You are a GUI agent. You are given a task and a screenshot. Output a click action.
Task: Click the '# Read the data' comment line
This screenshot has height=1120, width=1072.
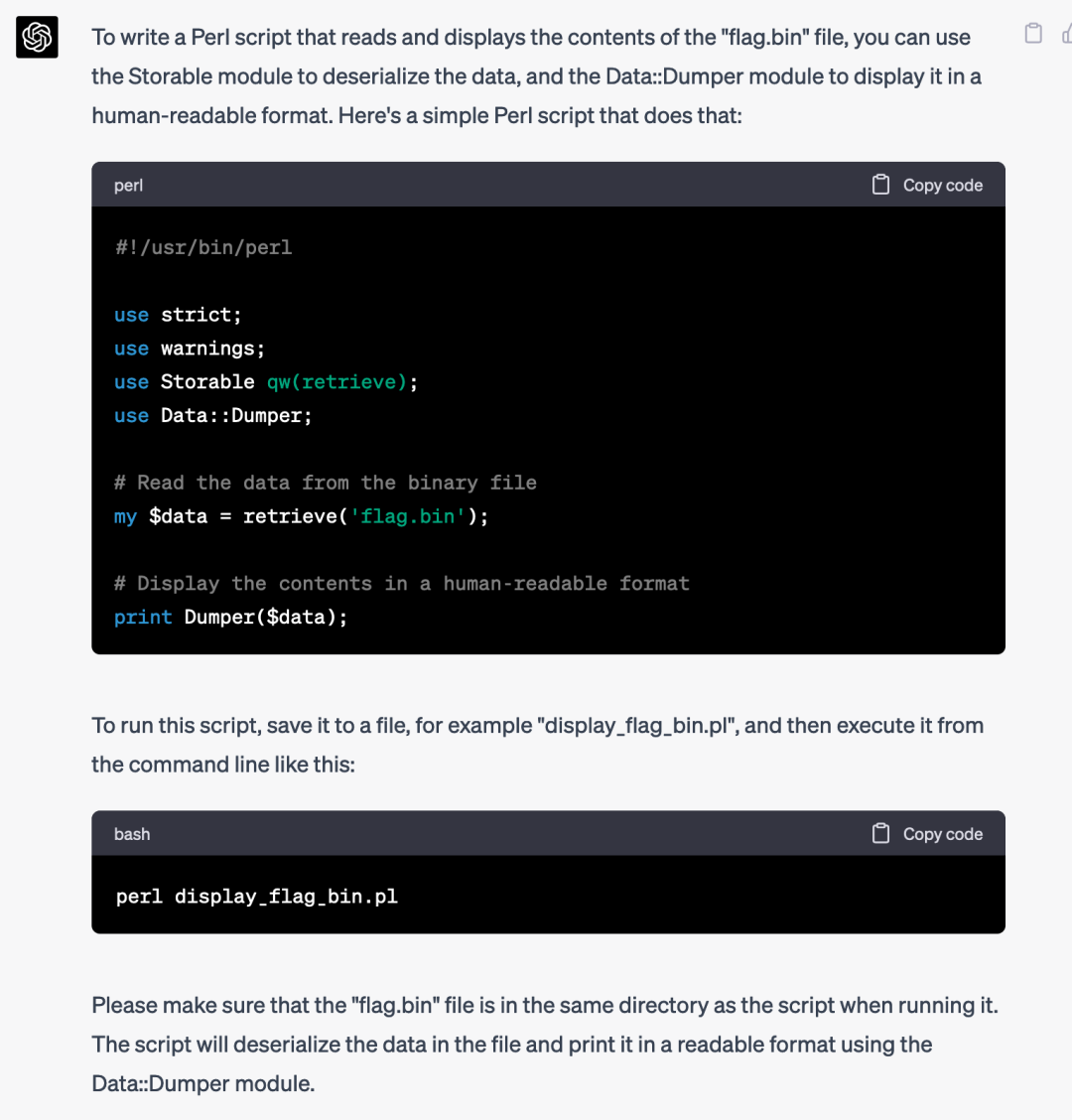(325, 483)
